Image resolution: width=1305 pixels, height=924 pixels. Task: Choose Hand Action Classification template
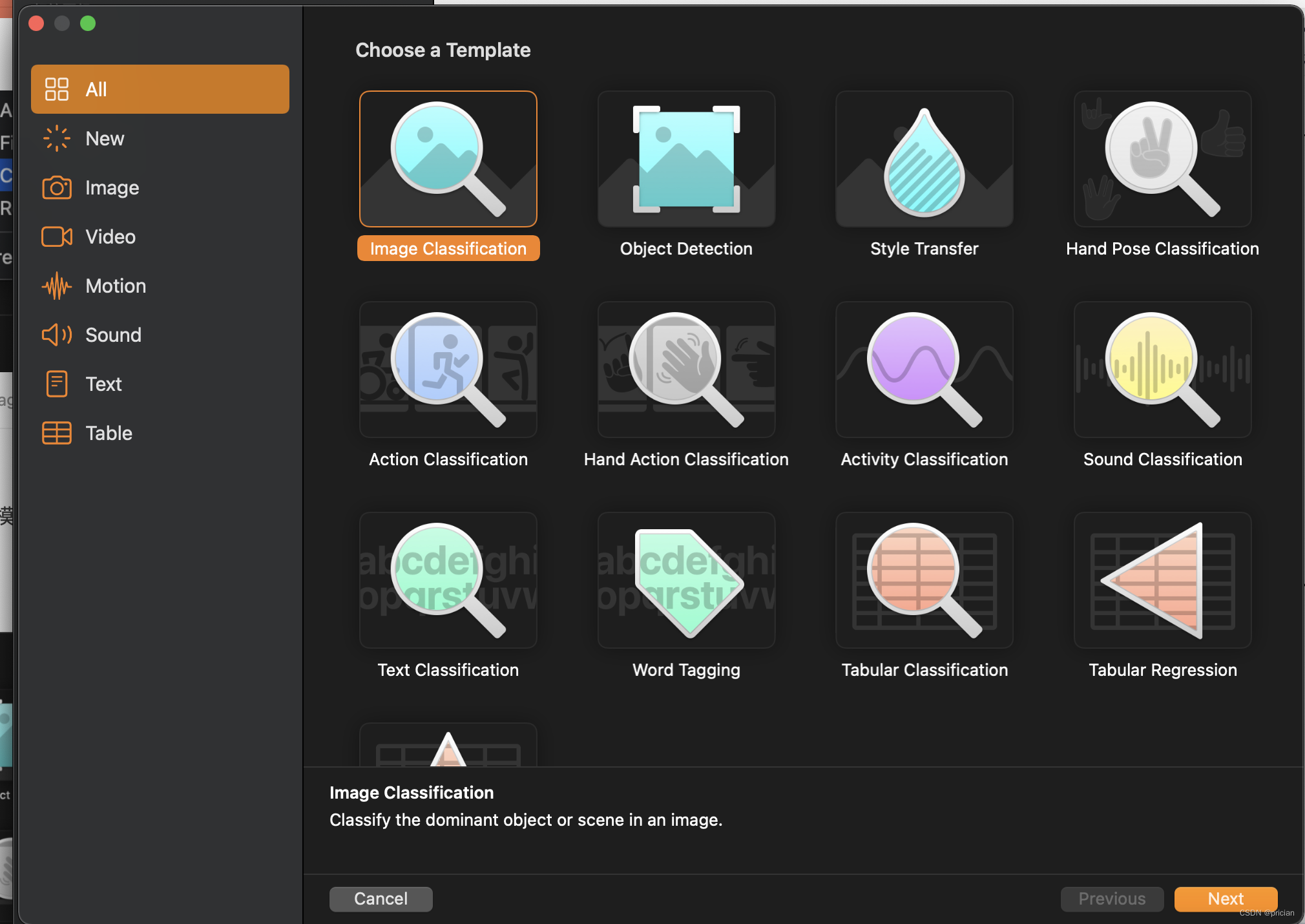(x=686, y=370)
